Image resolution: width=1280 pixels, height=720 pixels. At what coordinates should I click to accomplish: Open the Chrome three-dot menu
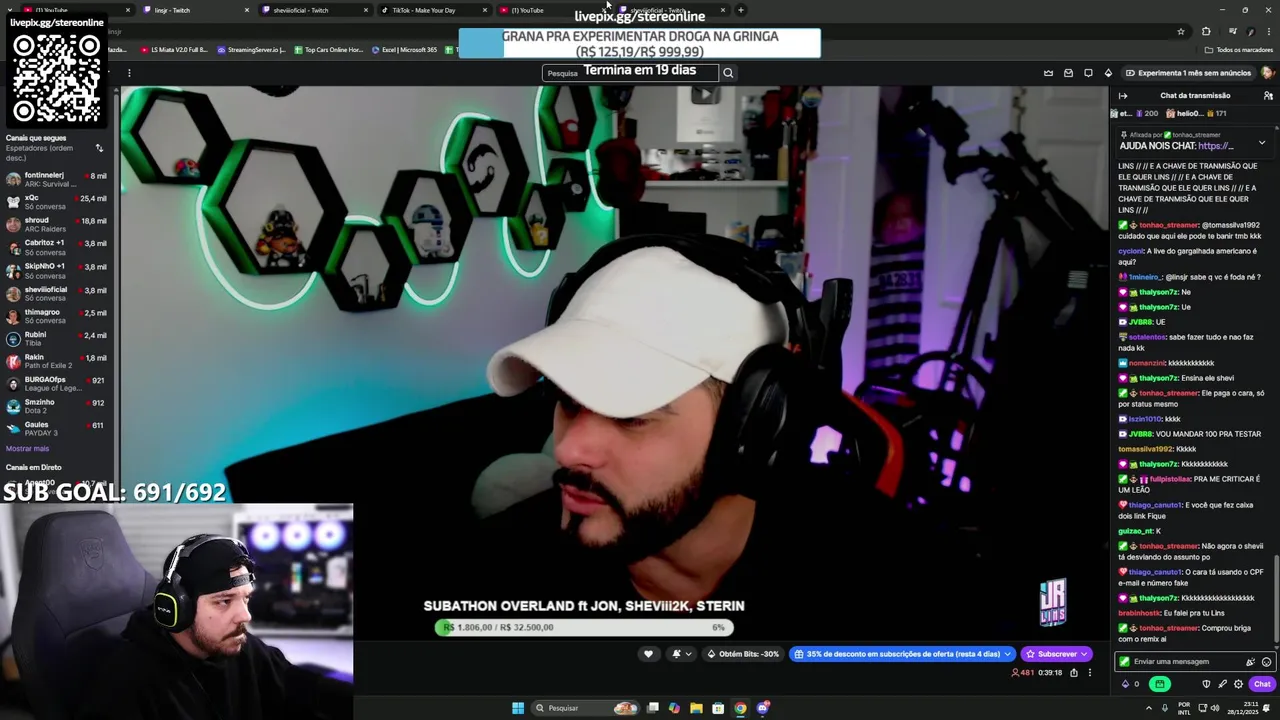[1268, 31]
